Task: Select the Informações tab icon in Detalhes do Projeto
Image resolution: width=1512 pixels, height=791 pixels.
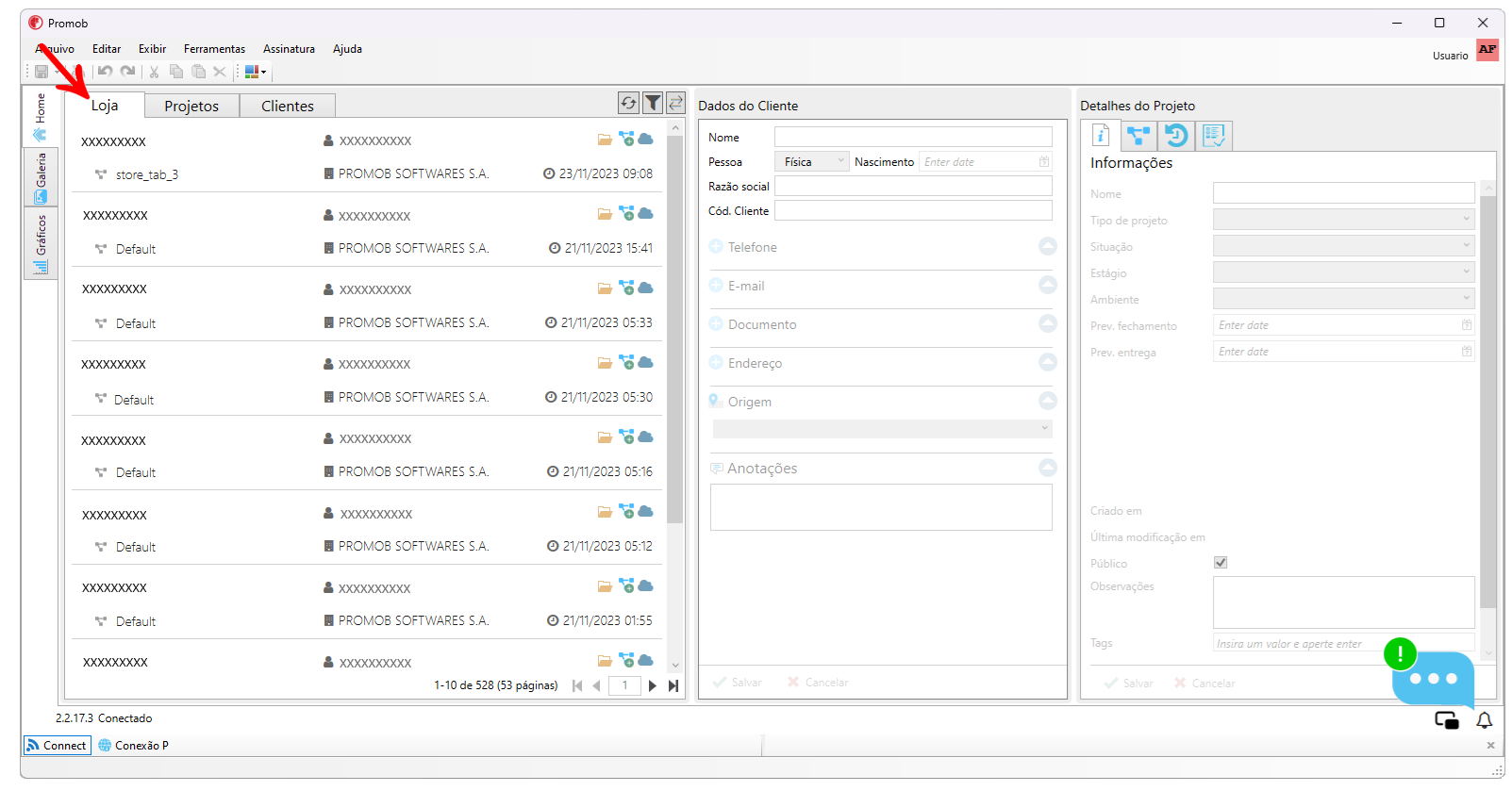Action: click(1101, 136)
